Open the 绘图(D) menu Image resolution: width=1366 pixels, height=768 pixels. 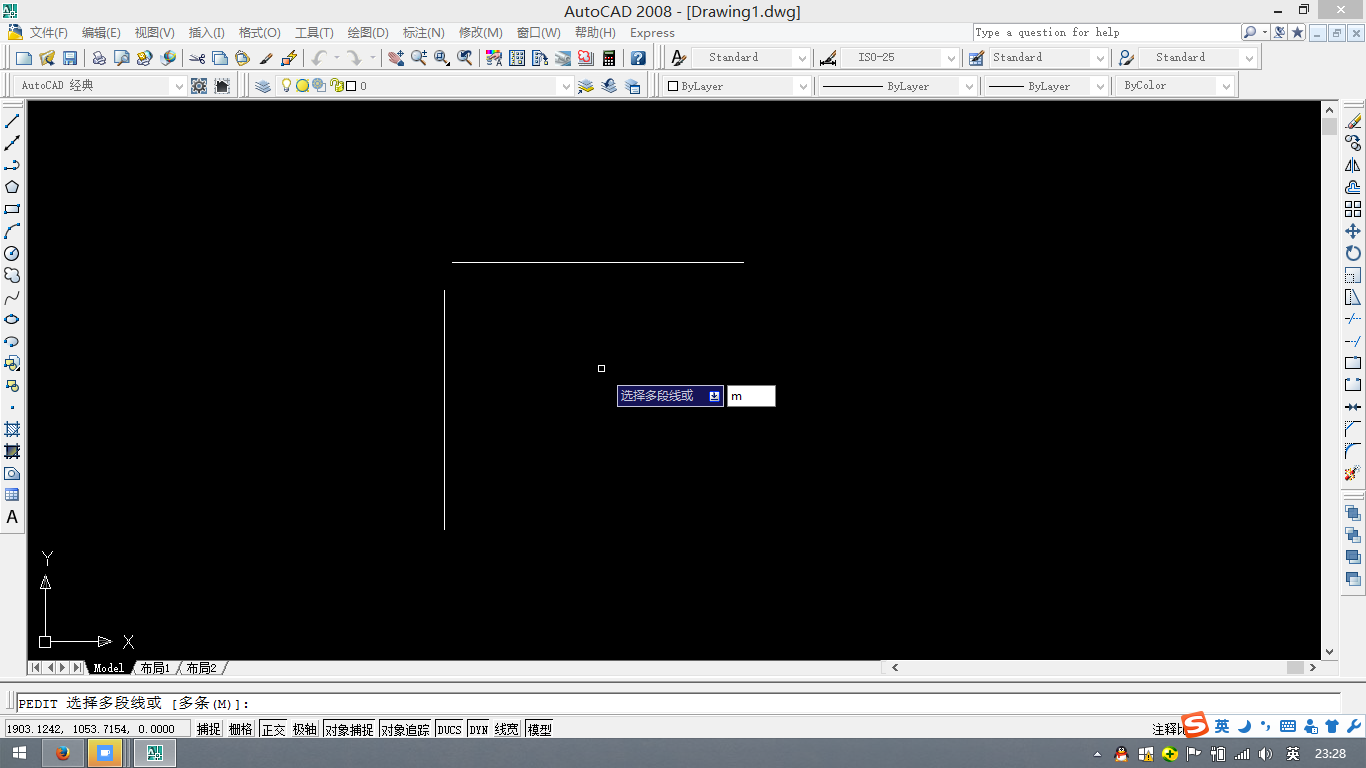pyautogui.click(x=368, y=33)
